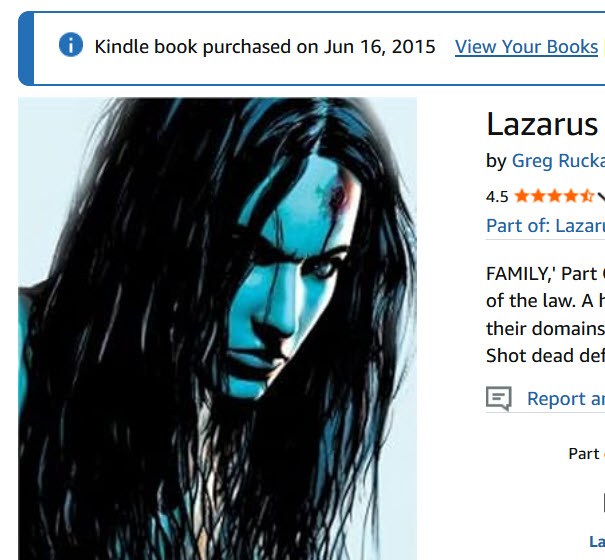Click the 'their domains' description line
This screenshot has height=560, width=605.
click(x=545, y=329)
